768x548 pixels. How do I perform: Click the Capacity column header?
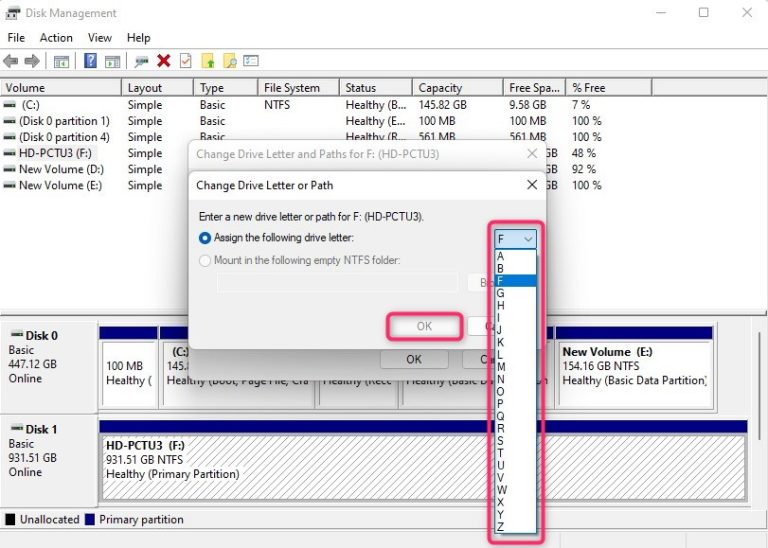(440, 88)
